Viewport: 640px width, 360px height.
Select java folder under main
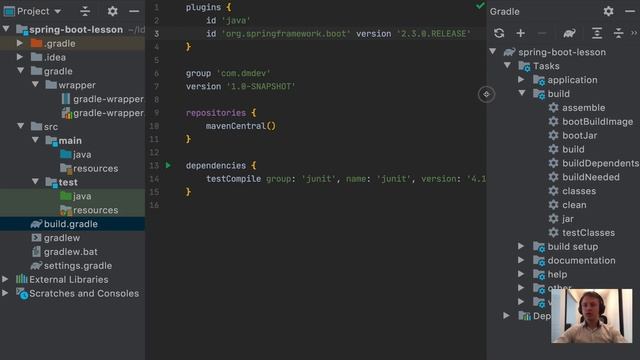(x=76, y=154)
